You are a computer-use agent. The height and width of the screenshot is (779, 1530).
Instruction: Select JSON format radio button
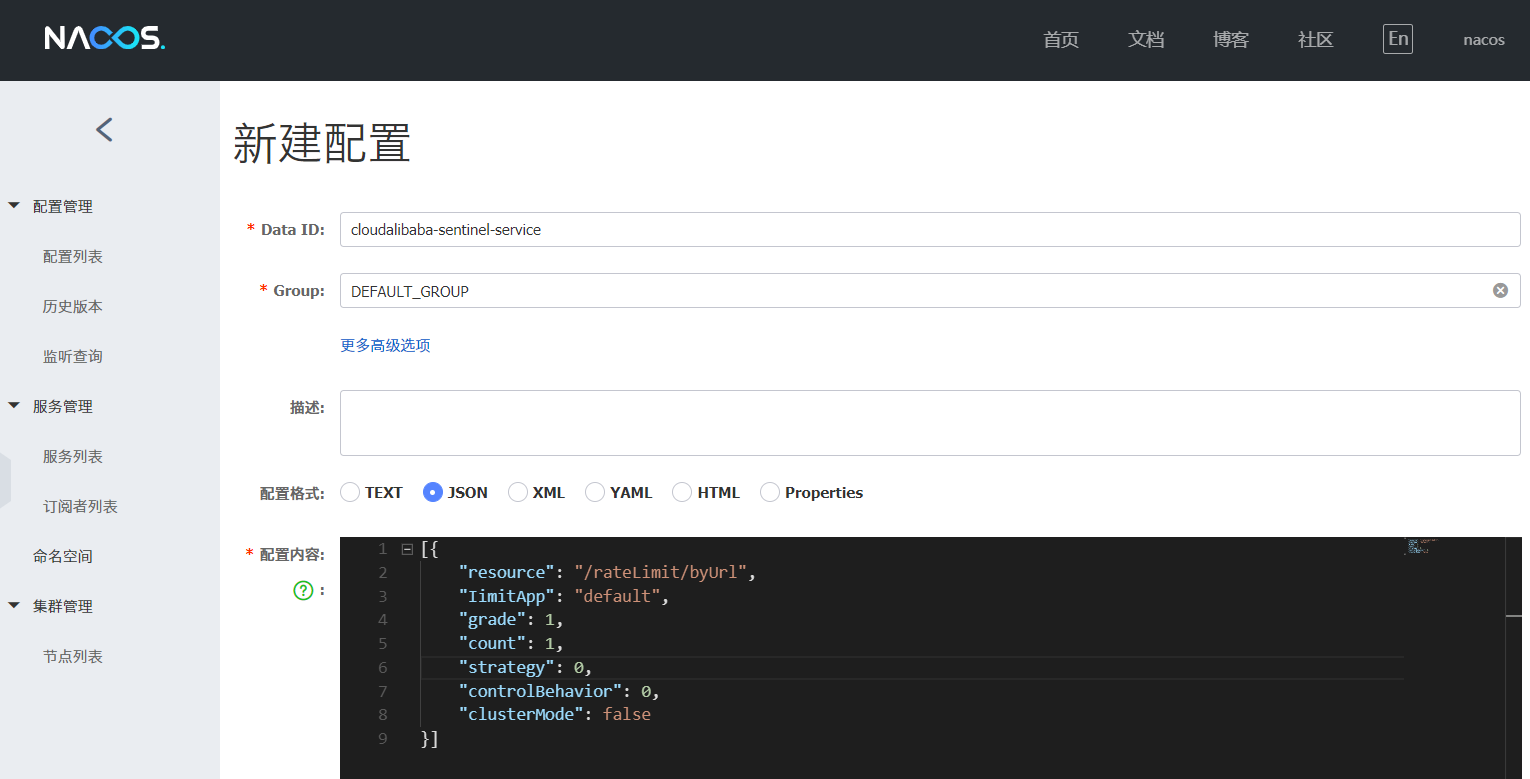(x=433, y=492)
